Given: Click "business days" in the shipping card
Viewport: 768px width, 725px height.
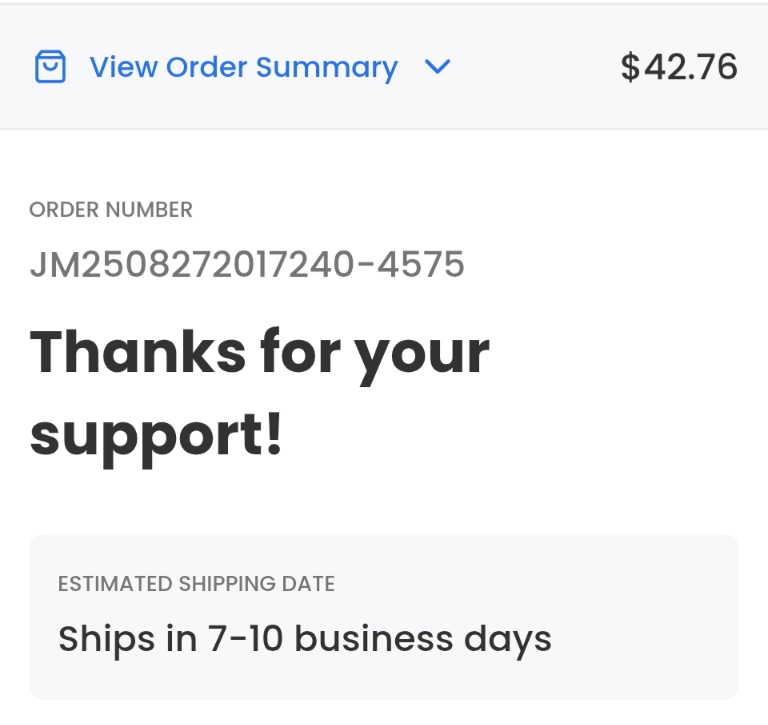Looking at the screenshot, I should click(423, 638).
